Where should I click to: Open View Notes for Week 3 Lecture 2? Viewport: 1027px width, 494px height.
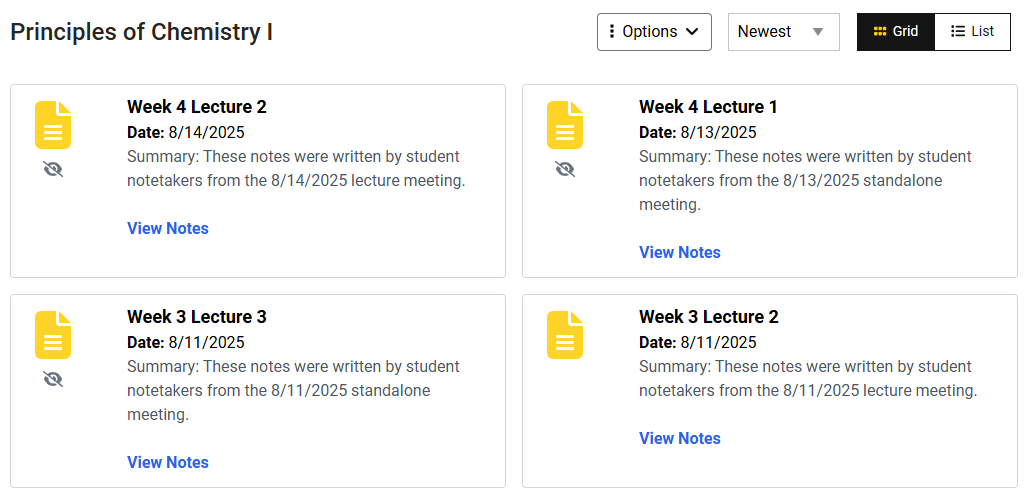(680, 439)
